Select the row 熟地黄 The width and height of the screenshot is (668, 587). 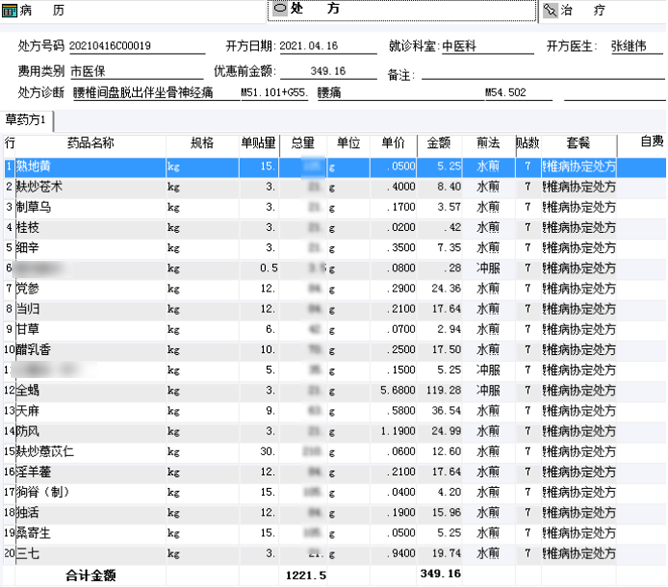(x=335, y=167)
